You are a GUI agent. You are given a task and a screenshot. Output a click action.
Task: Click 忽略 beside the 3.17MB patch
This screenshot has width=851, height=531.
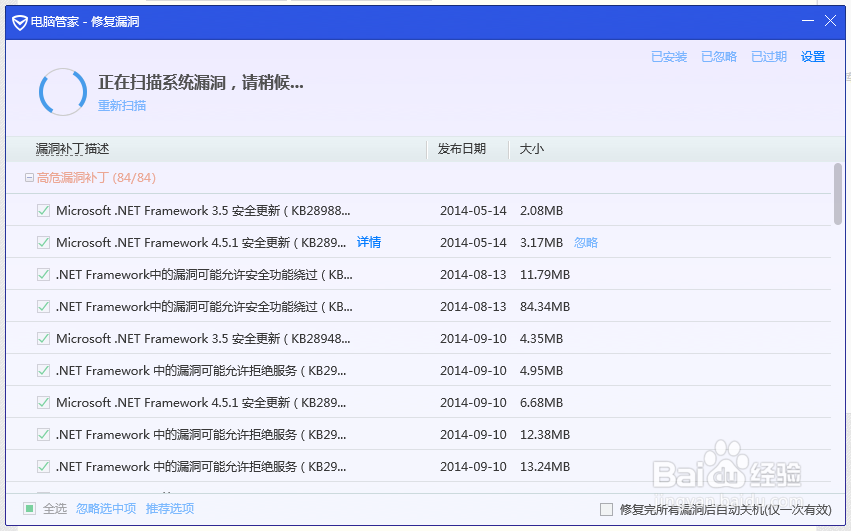[586, 242]
